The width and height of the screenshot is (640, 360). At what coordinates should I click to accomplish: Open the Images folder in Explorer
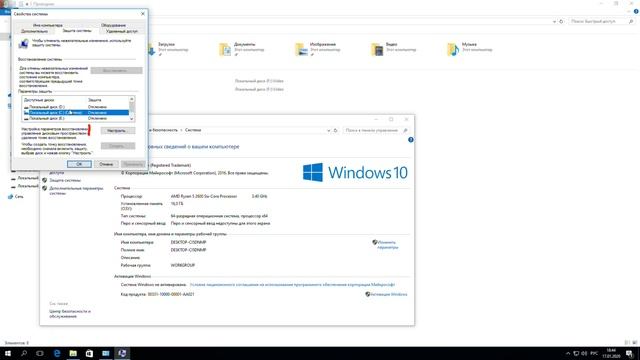point(318,49)
